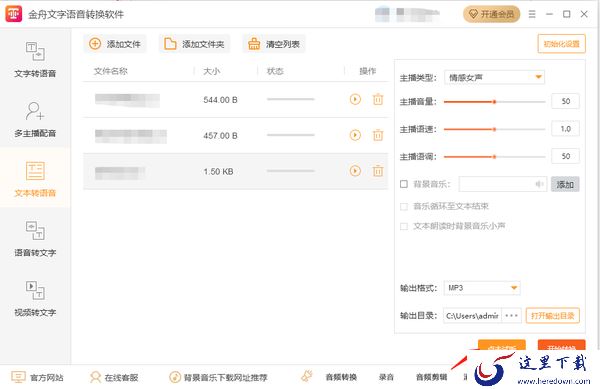The width and height of the screenshot is (600, 389).
Task: Click the 开通会员 button
Action: point(491,14)
